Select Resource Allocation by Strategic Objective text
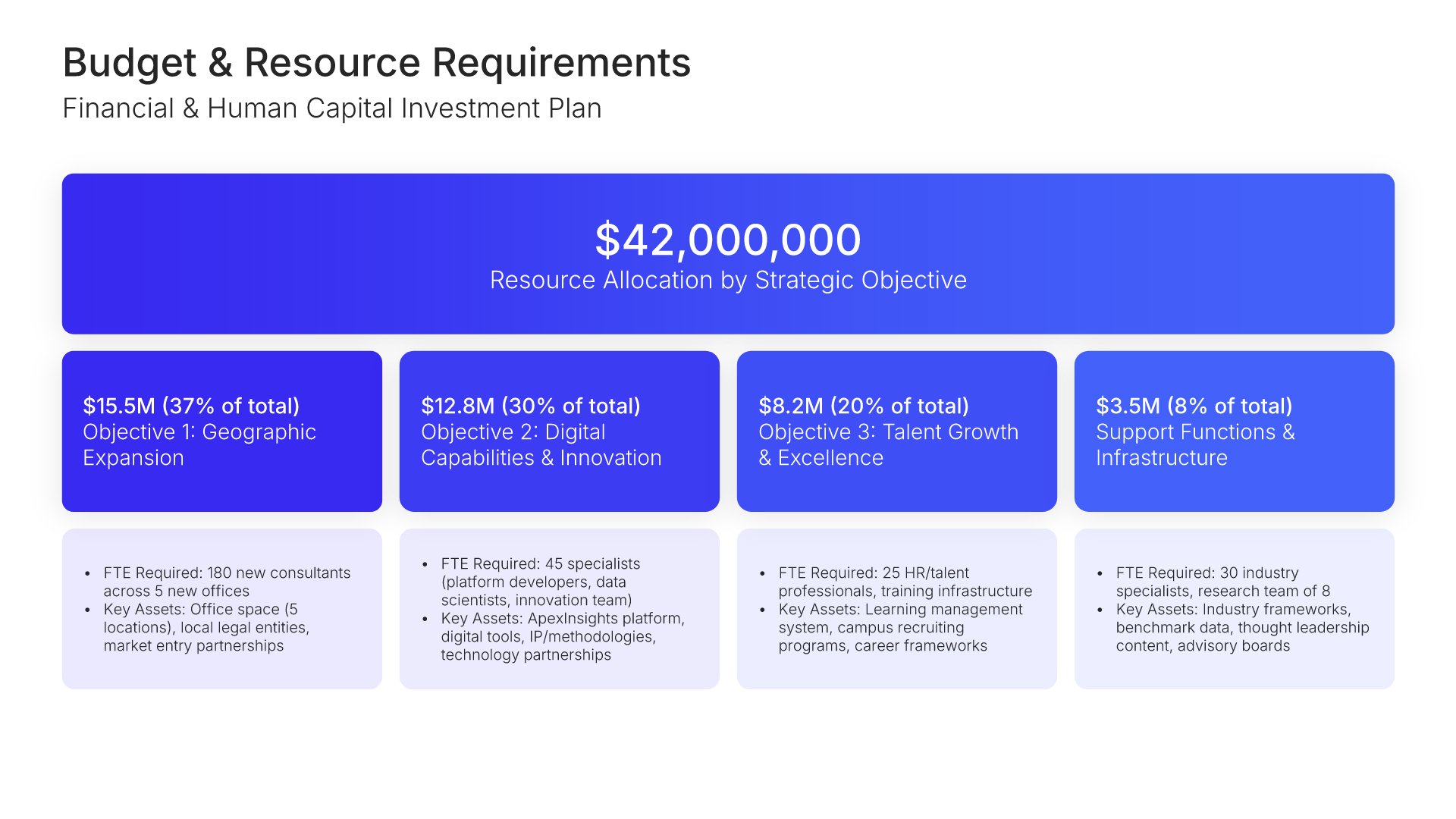The image size is (1456, 819). coord(727,281)
